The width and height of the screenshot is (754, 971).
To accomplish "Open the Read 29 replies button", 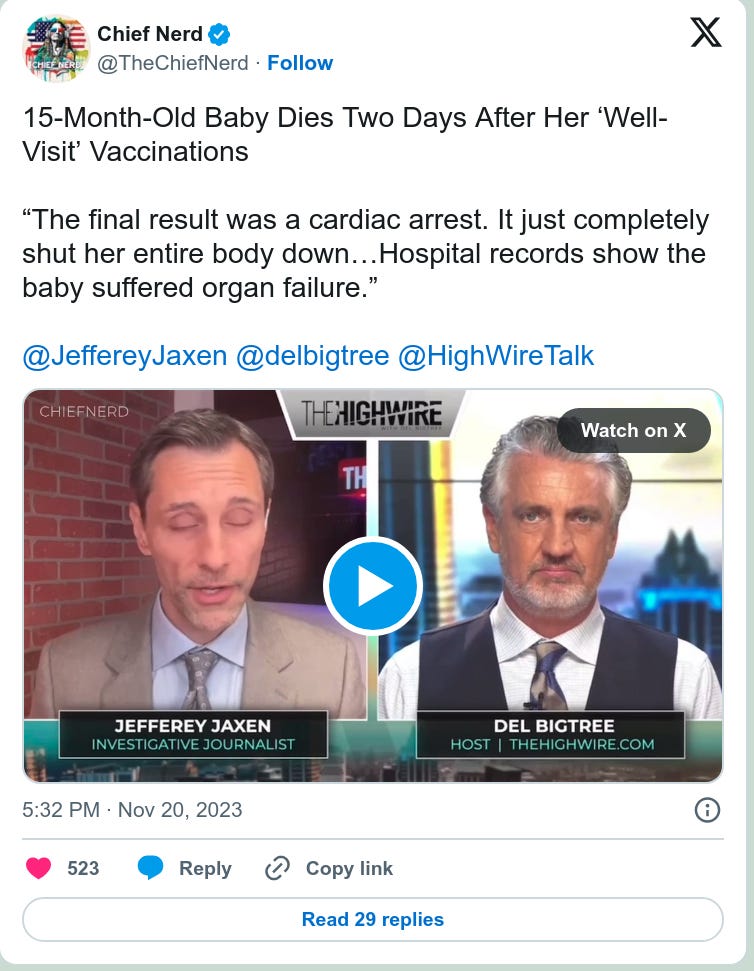I will click(373, 920).
